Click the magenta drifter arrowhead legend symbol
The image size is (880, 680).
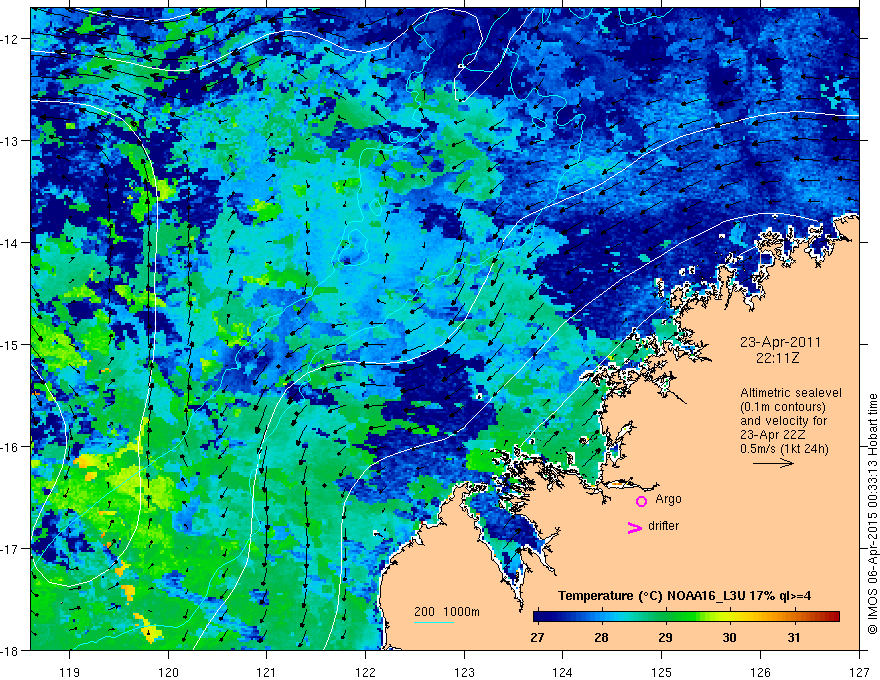pyautogui.click(x=634, y=527)
